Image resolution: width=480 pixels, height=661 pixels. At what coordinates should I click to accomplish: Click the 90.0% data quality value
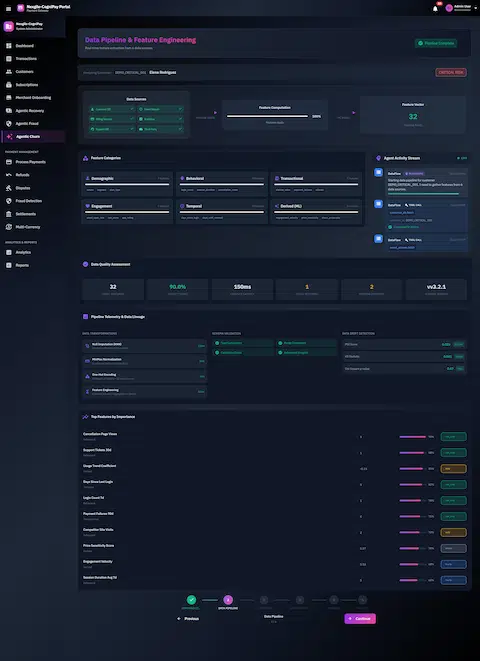pyautogui.click(x=177, y=287)
